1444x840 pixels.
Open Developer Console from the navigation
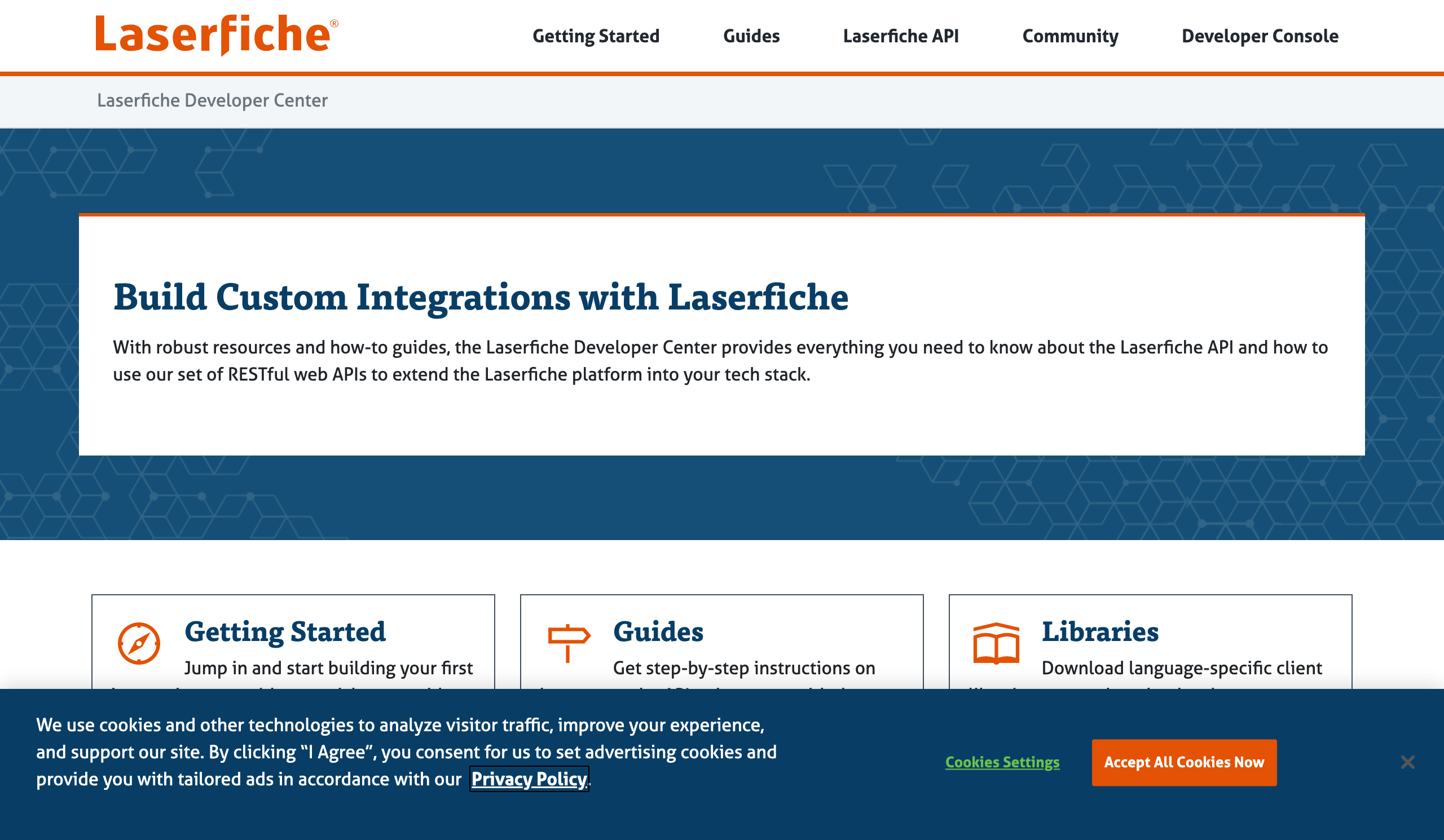[x=1260, y=36]
